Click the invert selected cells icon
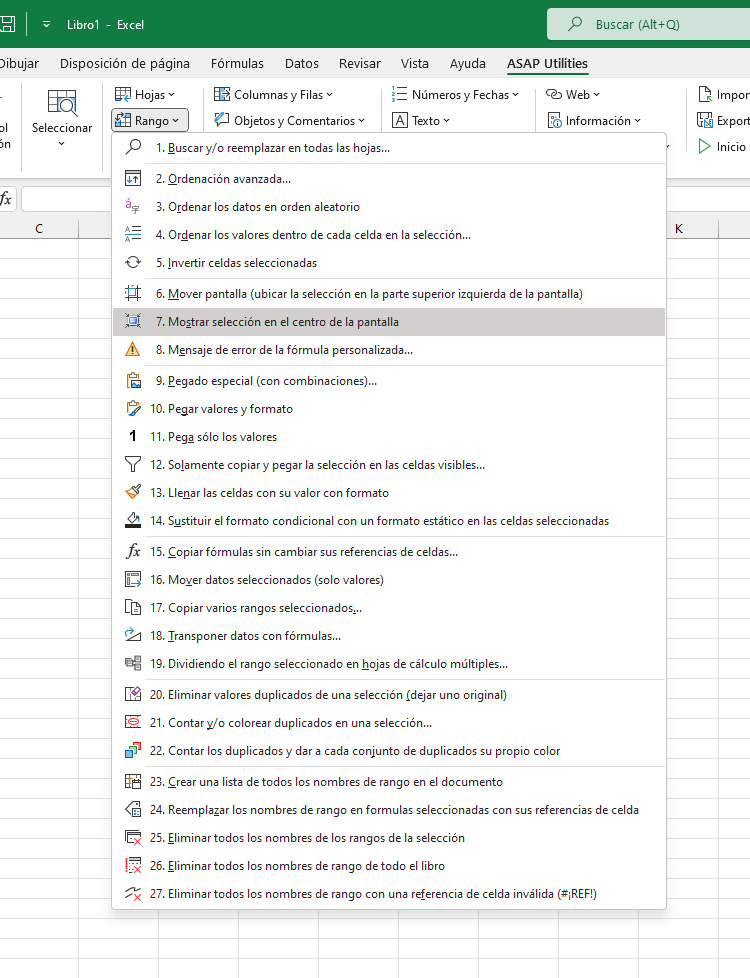This screenshot has height=978, width=750. pyautogui.click(x=133, y=263)
